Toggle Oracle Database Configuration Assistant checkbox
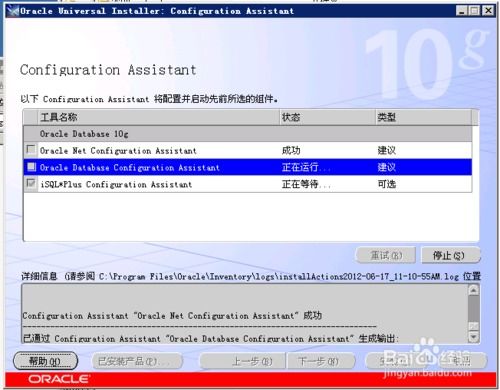 pyautogui.click(x=31, y=166)
